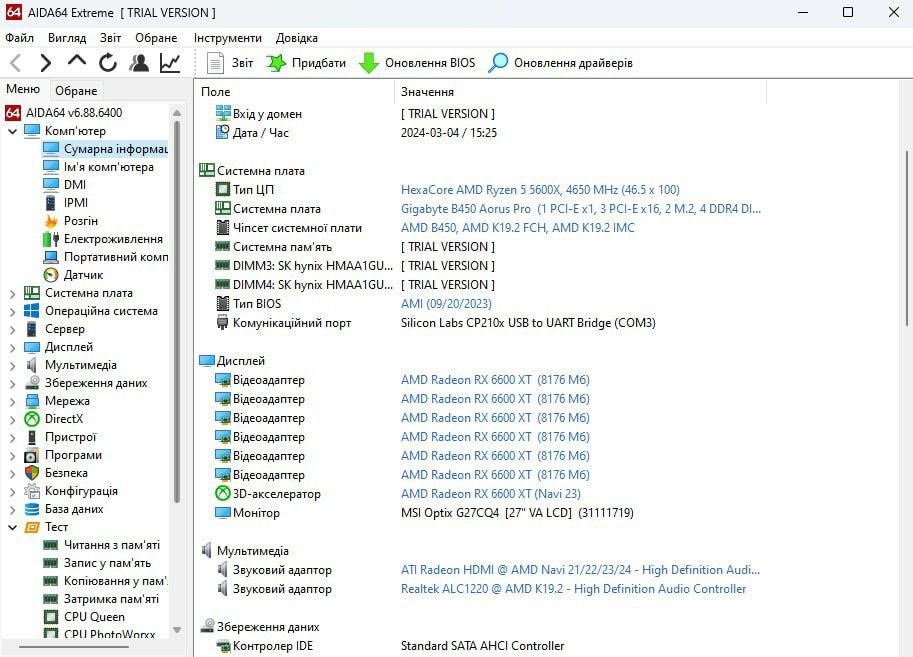Open the Вигляд menu
This screenshot has width=913, height=657.
point(67,38)
